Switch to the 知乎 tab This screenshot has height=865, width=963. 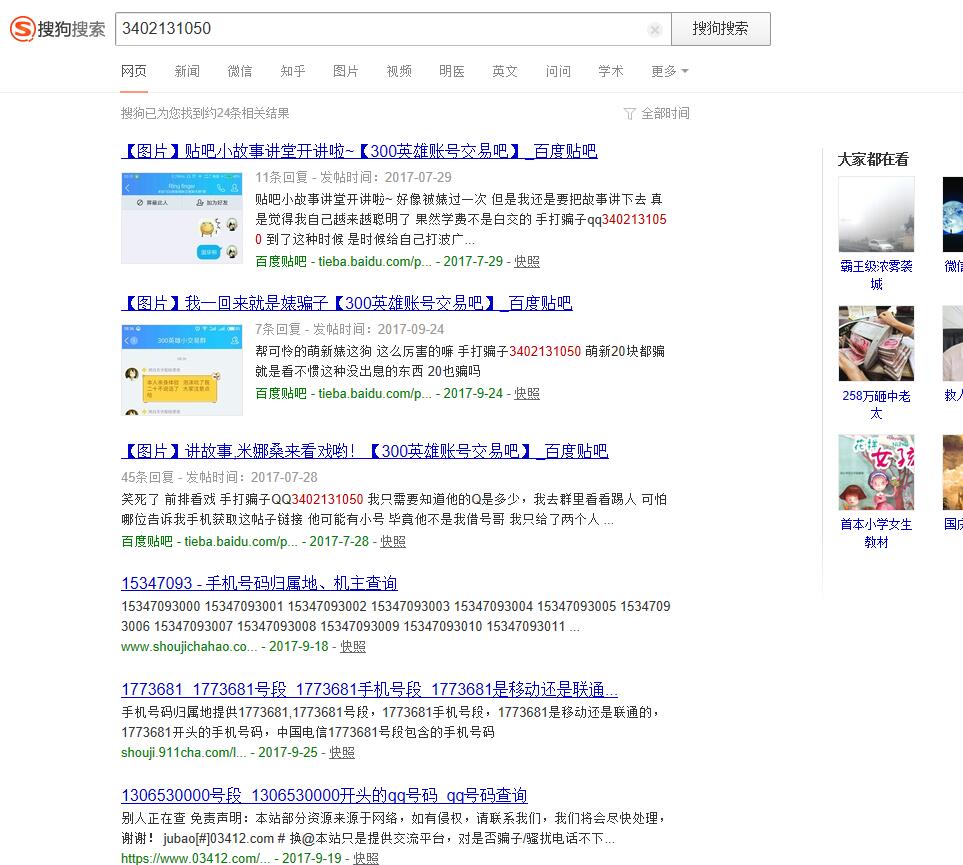[x=293, y=71]
